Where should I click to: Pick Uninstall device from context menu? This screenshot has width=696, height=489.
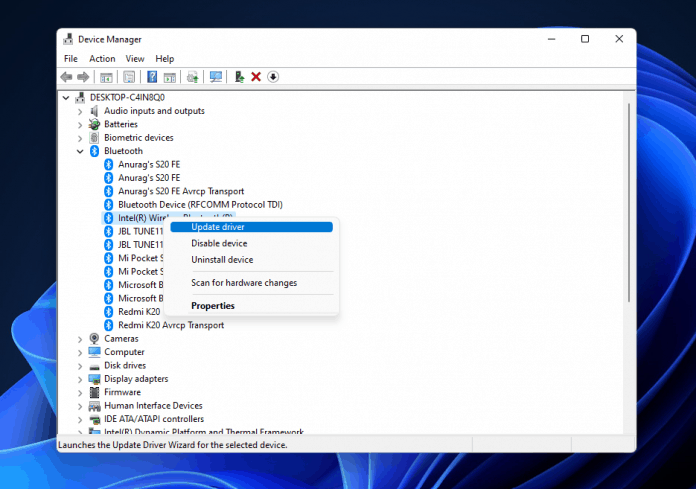(x=222, y=260)
